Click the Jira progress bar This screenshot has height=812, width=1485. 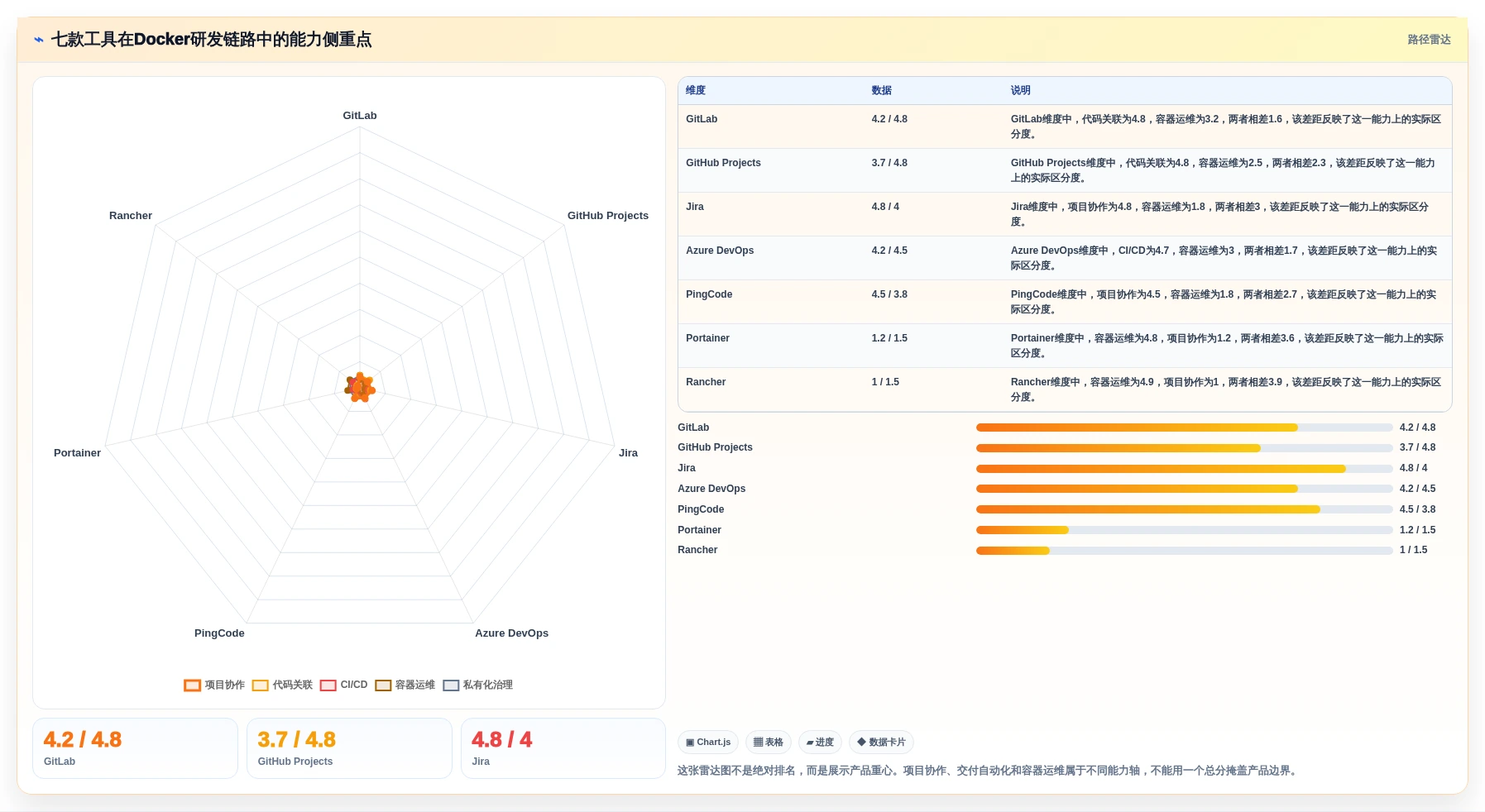[1184, 469]
